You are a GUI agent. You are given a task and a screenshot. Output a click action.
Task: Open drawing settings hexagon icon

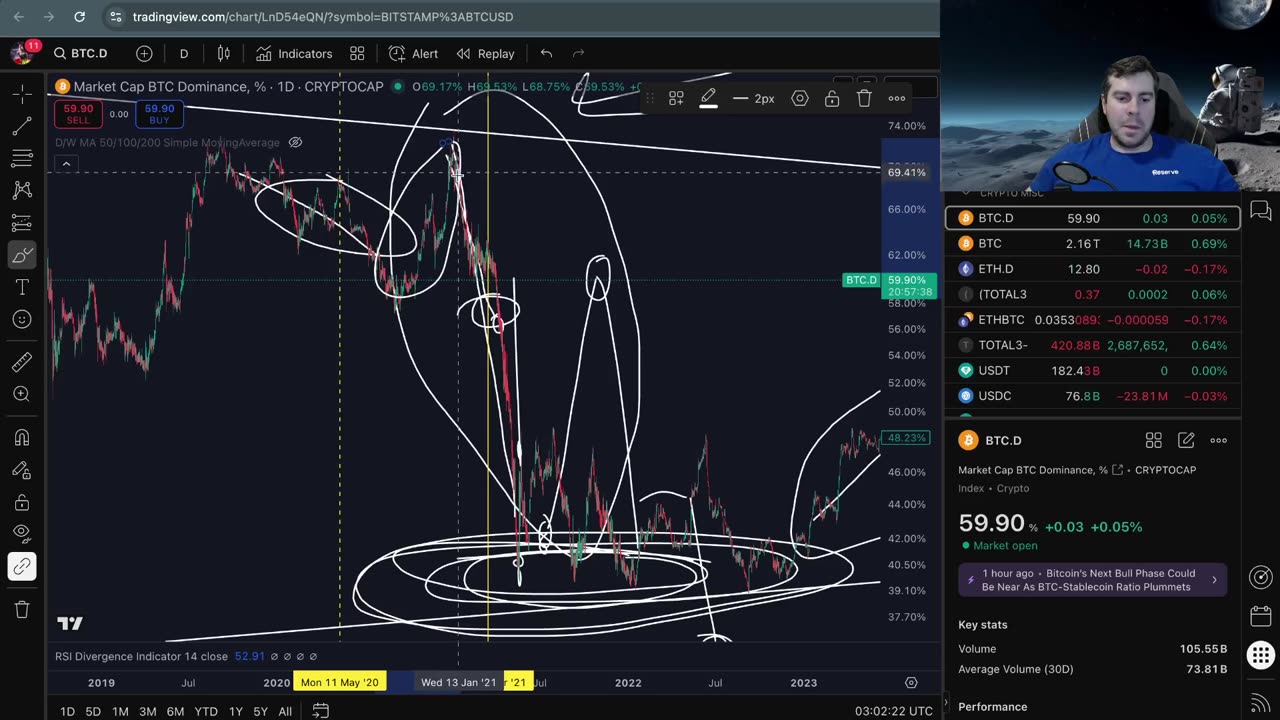(x=800, y=98)
